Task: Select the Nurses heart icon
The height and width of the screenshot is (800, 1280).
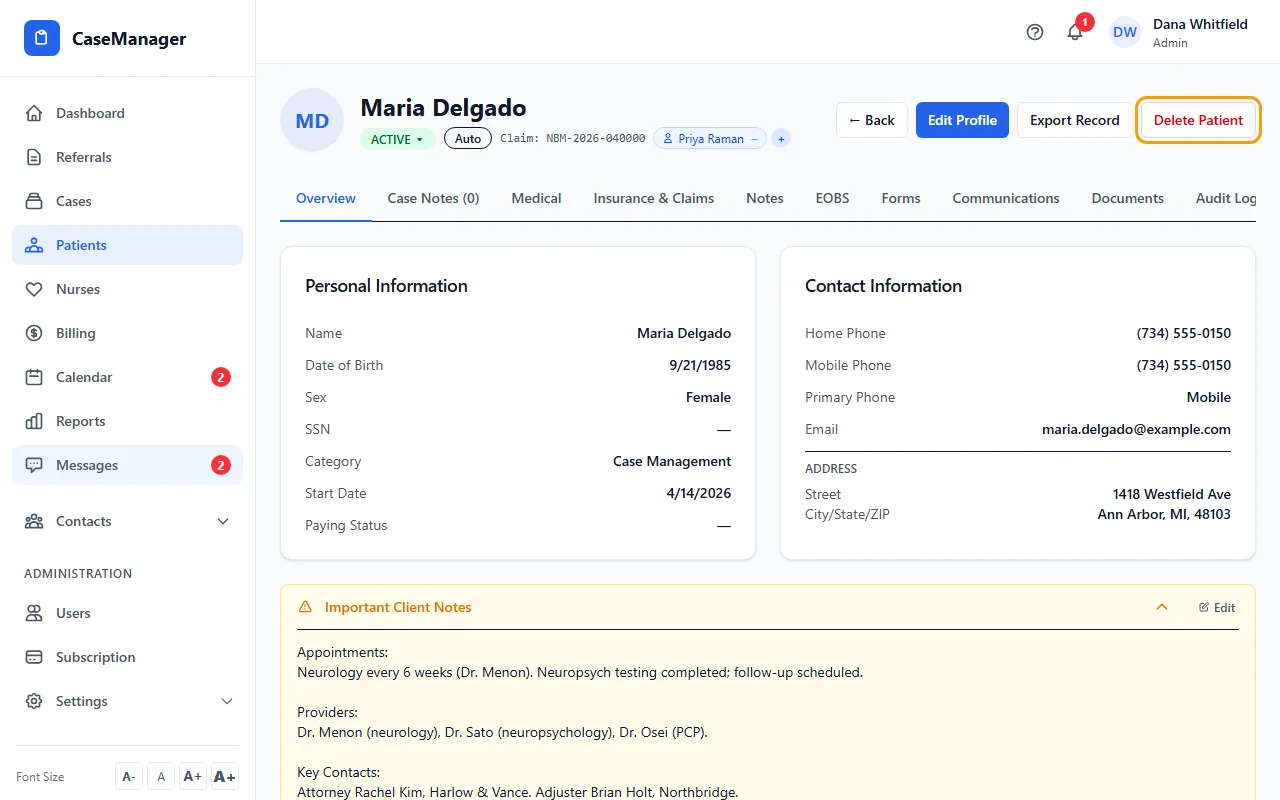Action: coord(34,289)
